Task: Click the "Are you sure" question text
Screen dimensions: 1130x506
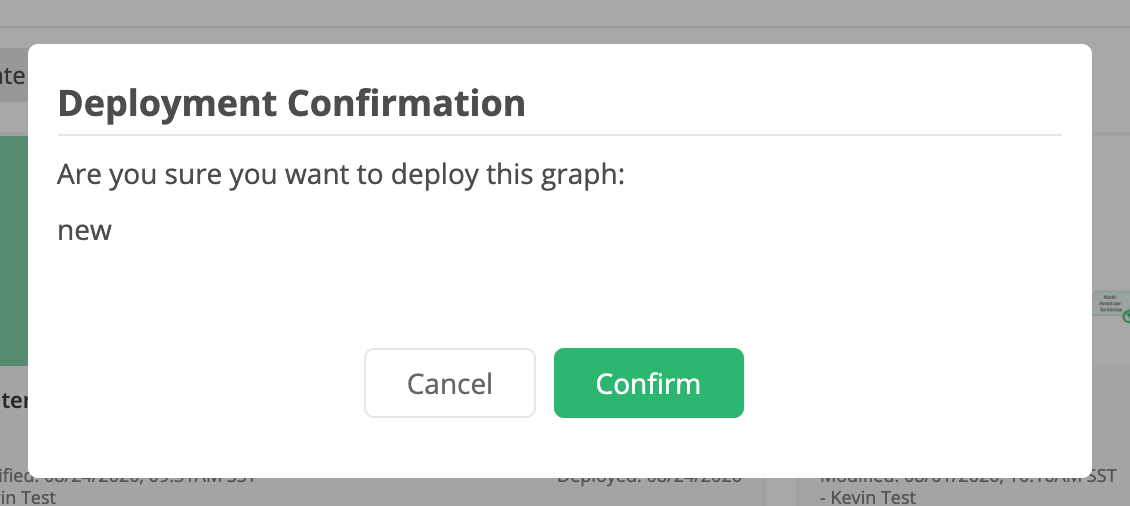Action: pos(340,176)
